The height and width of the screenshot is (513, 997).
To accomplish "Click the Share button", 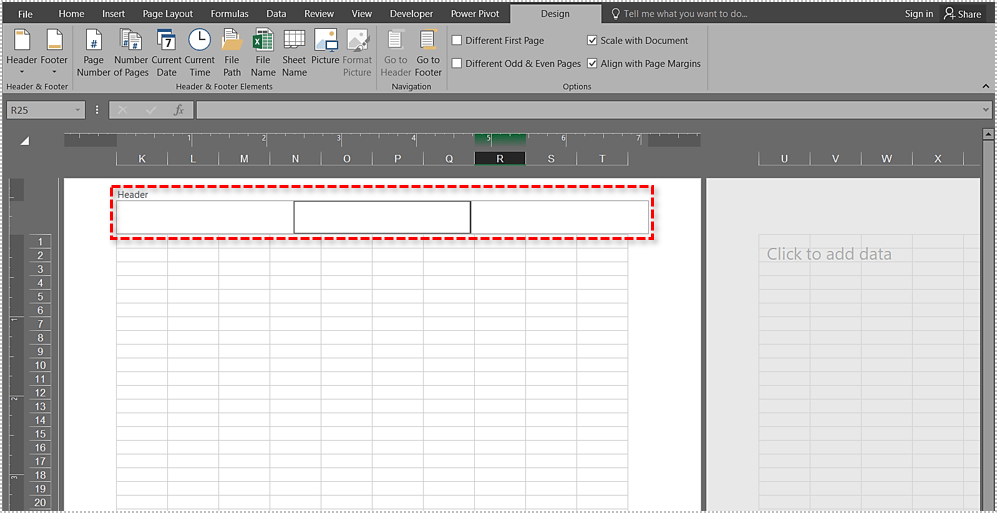I will pos(962,14).
